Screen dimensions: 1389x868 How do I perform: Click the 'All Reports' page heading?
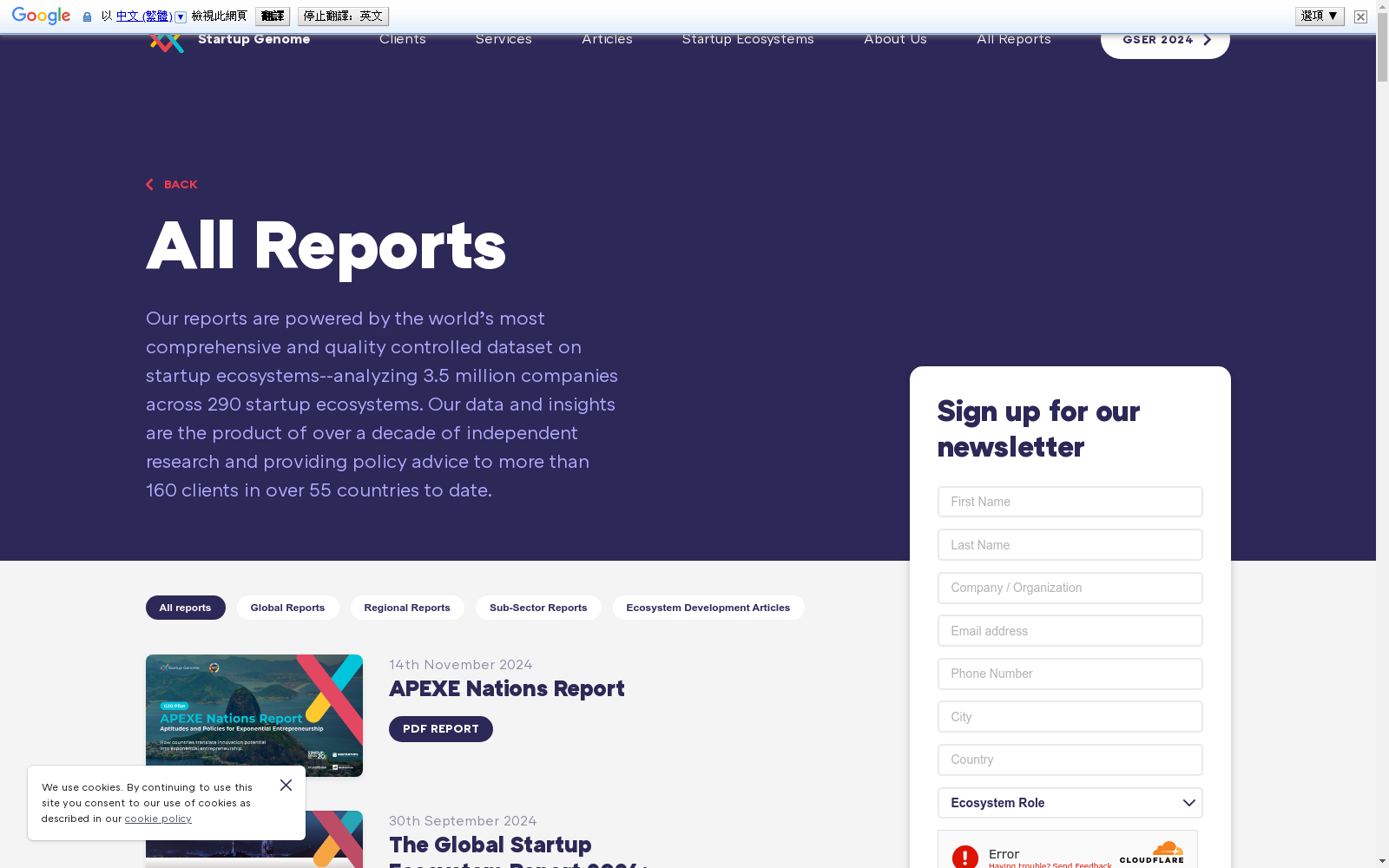click(326, 247)
